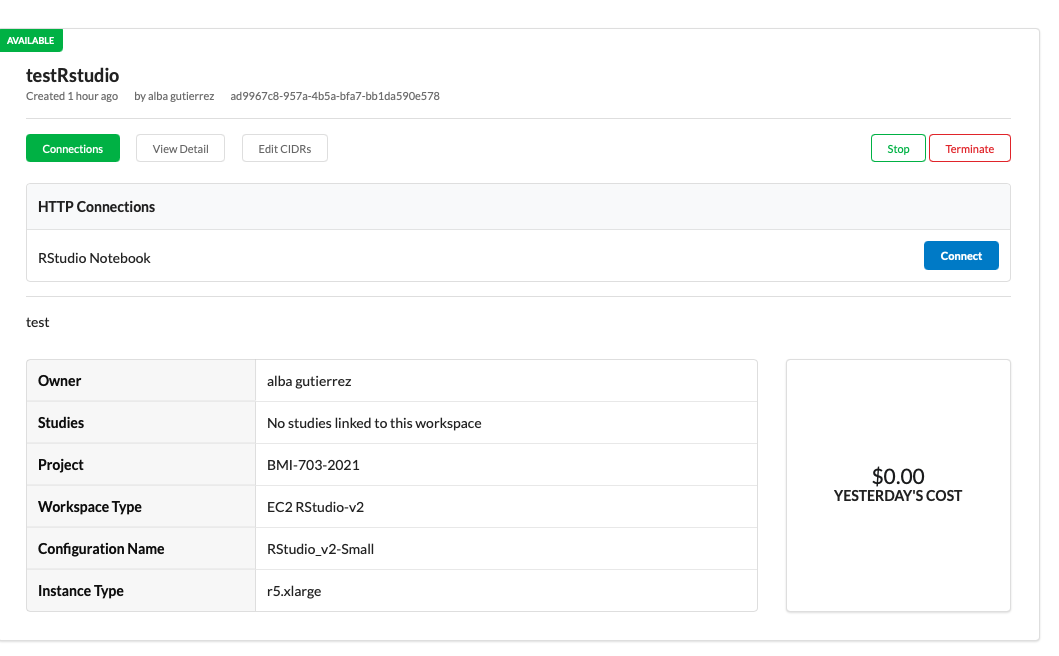The width and height of the screenshot is (1059, 656).
Task: Click the HTTP Connections section header
Action: point(96,206)
